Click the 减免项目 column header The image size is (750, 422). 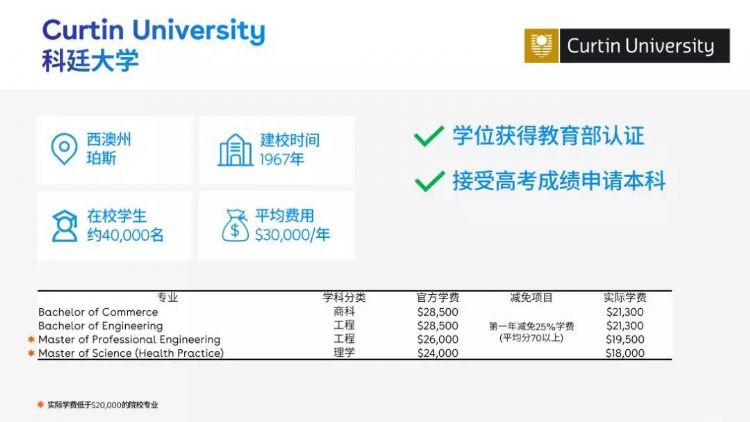(x=531, y=298)
